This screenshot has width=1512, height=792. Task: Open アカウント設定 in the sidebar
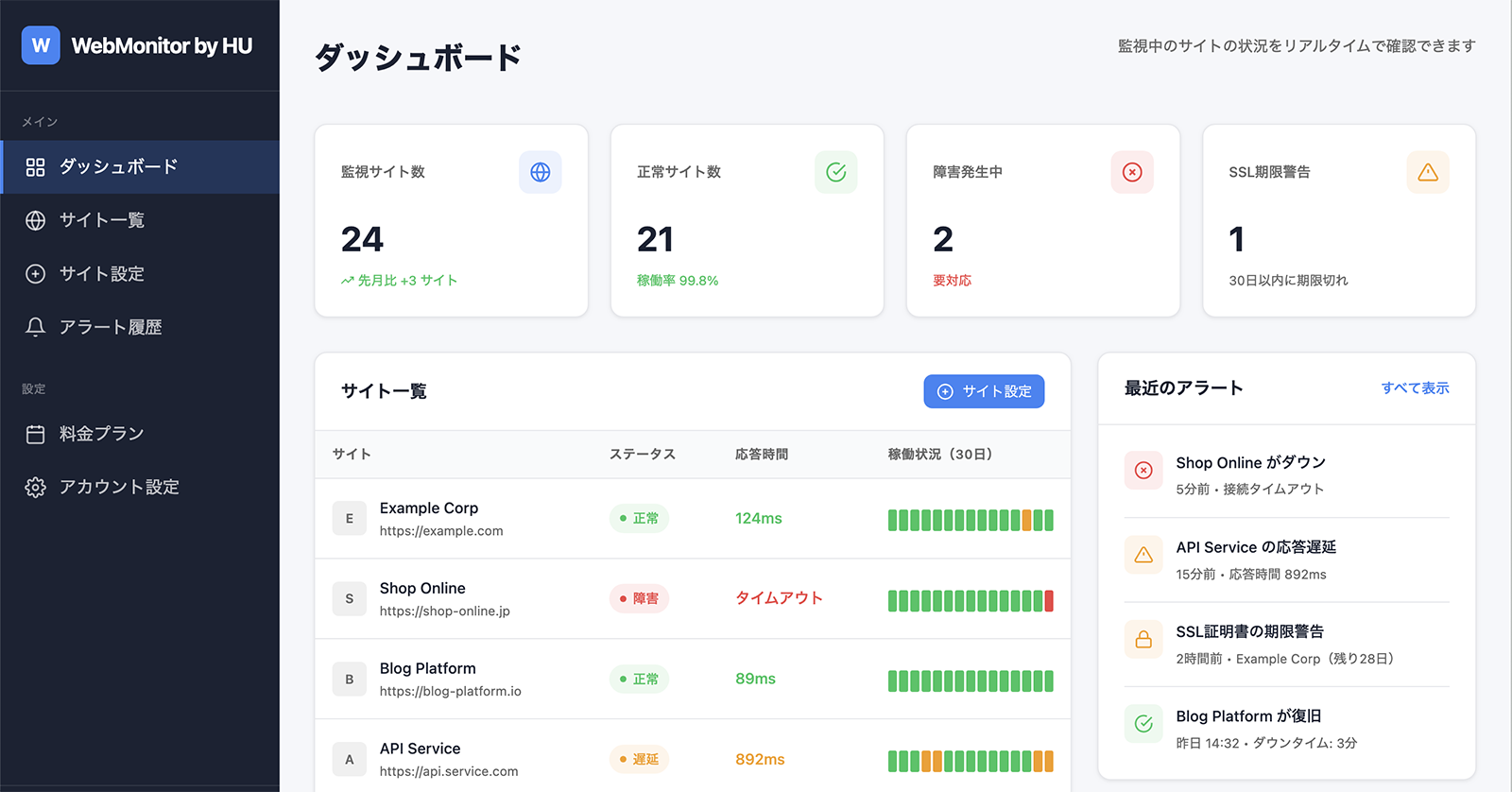pos(140,487)
